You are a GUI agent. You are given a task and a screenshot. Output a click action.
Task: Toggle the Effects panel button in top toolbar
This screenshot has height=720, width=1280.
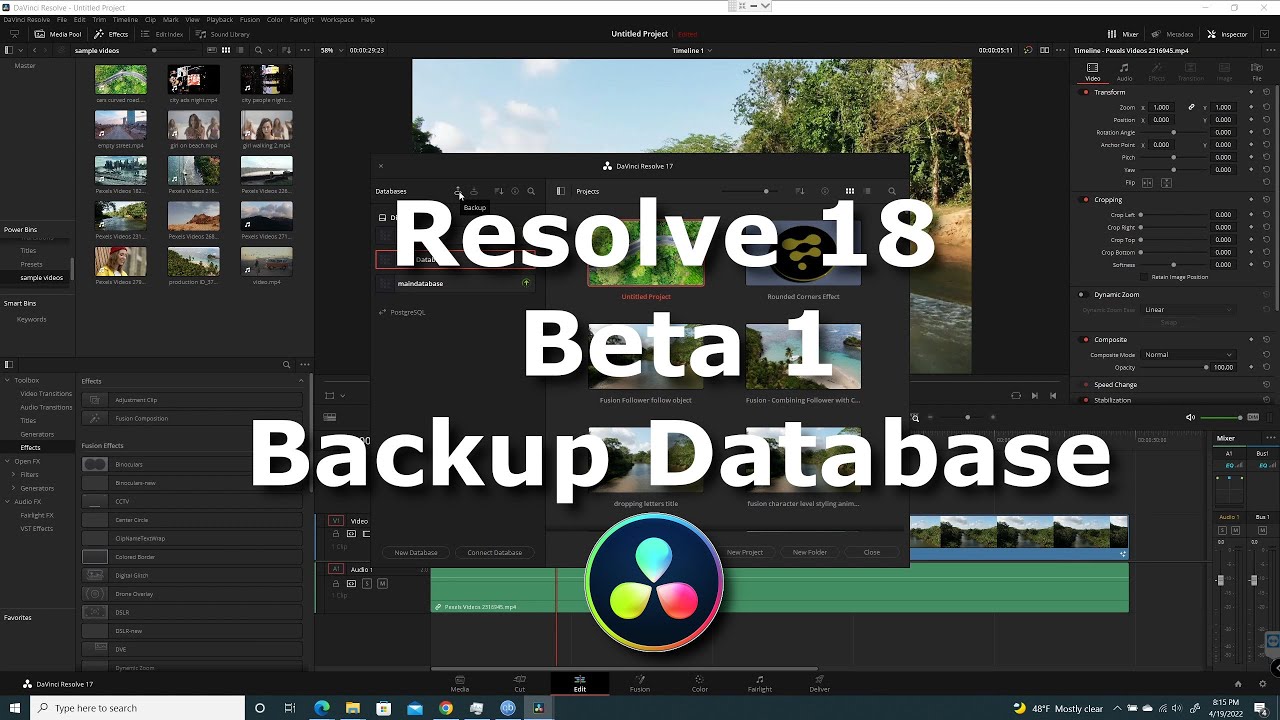(x=111, y=34)
